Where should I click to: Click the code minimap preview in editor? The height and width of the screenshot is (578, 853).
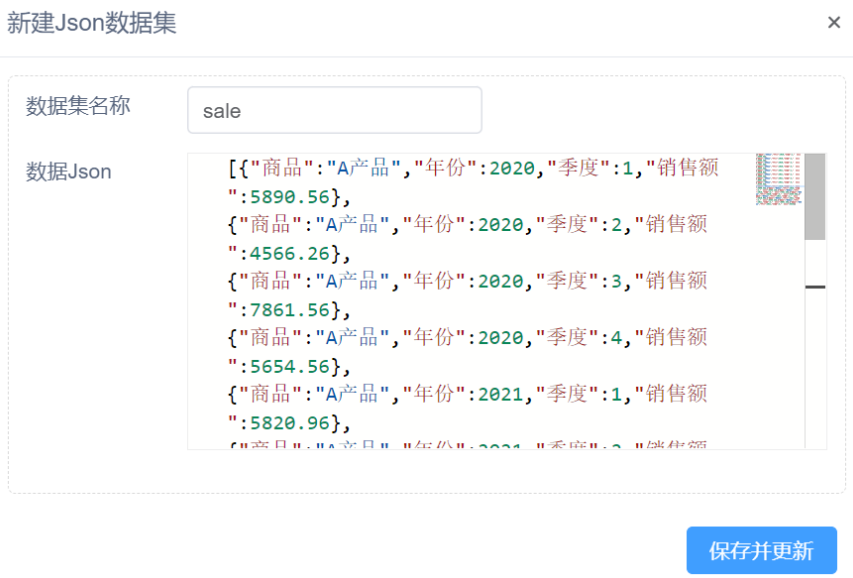[779, 179]
